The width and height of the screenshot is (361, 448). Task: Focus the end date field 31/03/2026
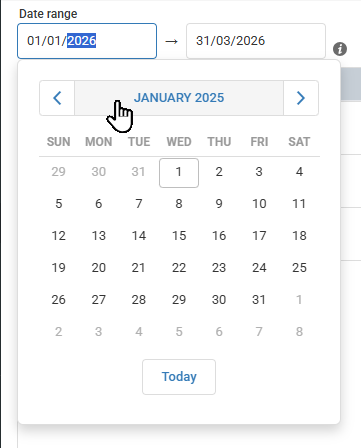pos(256,41)
